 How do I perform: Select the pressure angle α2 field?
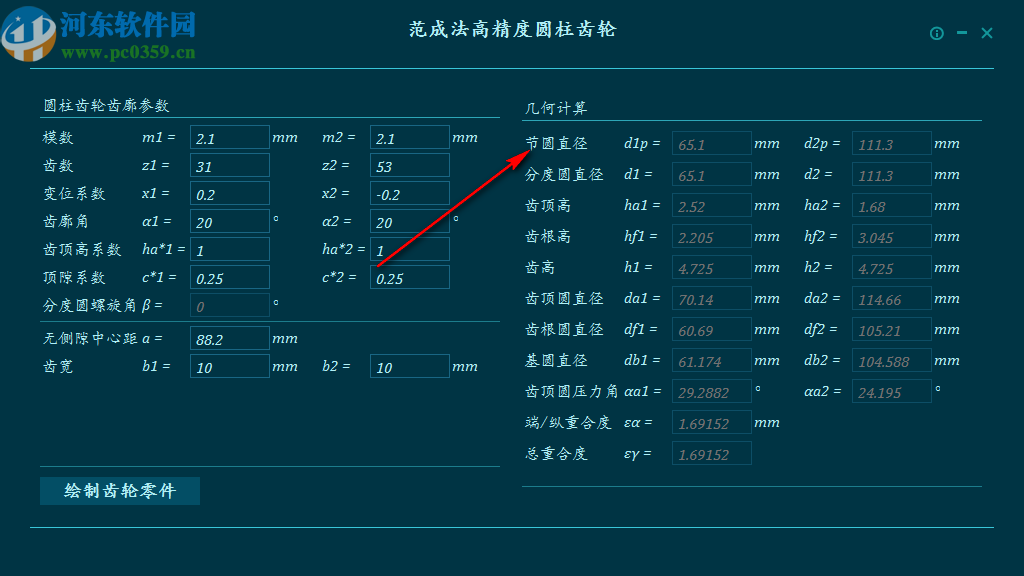(x=409, y=221)
